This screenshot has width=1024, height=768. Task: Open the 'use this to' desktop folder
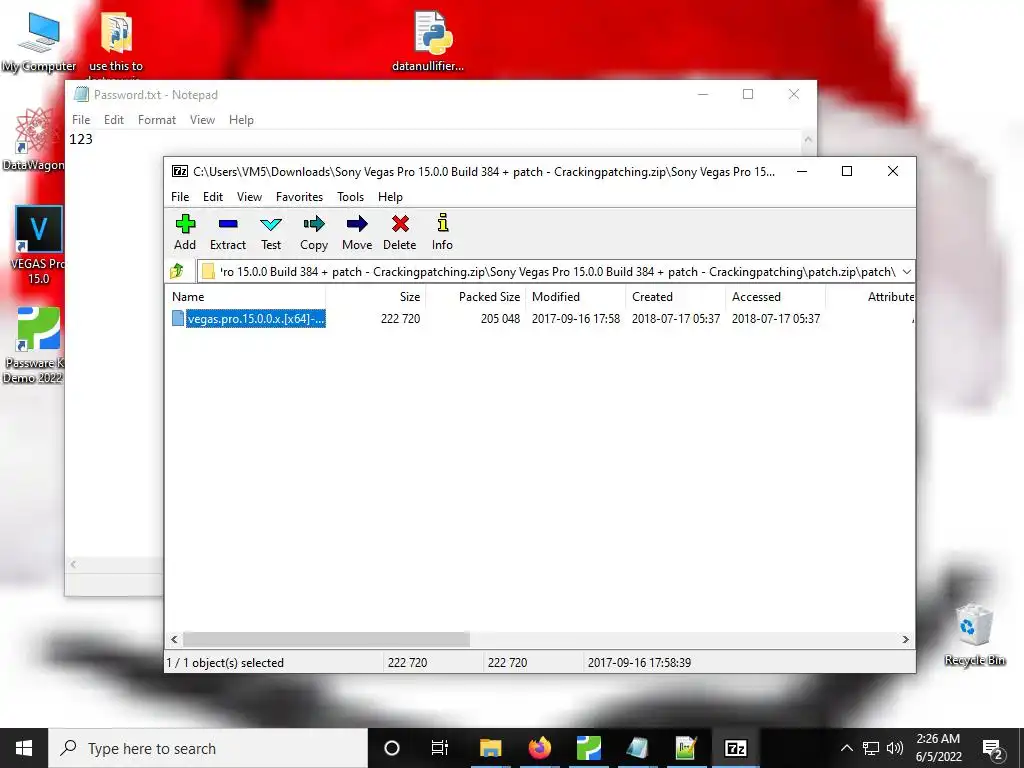pyautogui.click(x=116, y=42)
